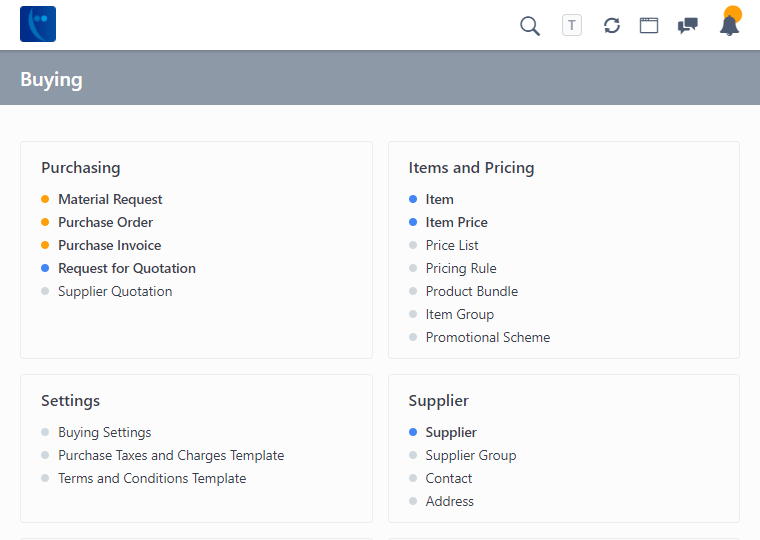Open the Purchase Order link
The height and width of the screenshot is (540, 760).
click(x=105, y=222)
